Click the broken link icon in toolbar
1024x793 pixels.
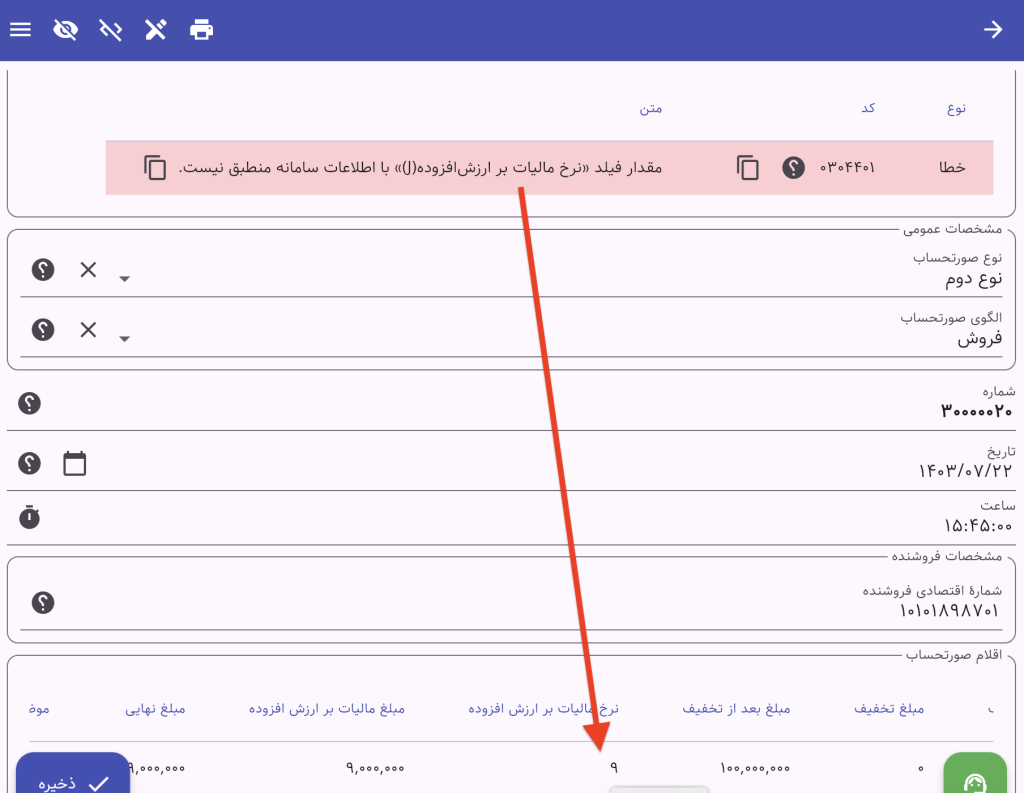110,30
